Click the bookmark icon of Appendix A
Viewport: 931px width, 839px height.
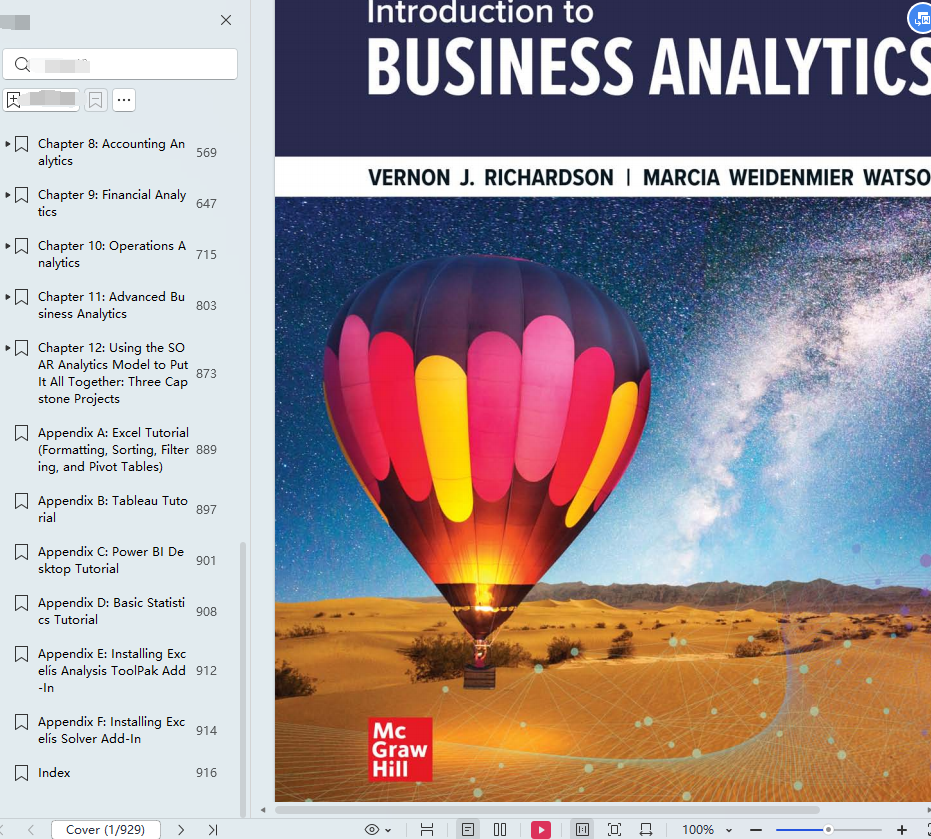coord(21,433)
